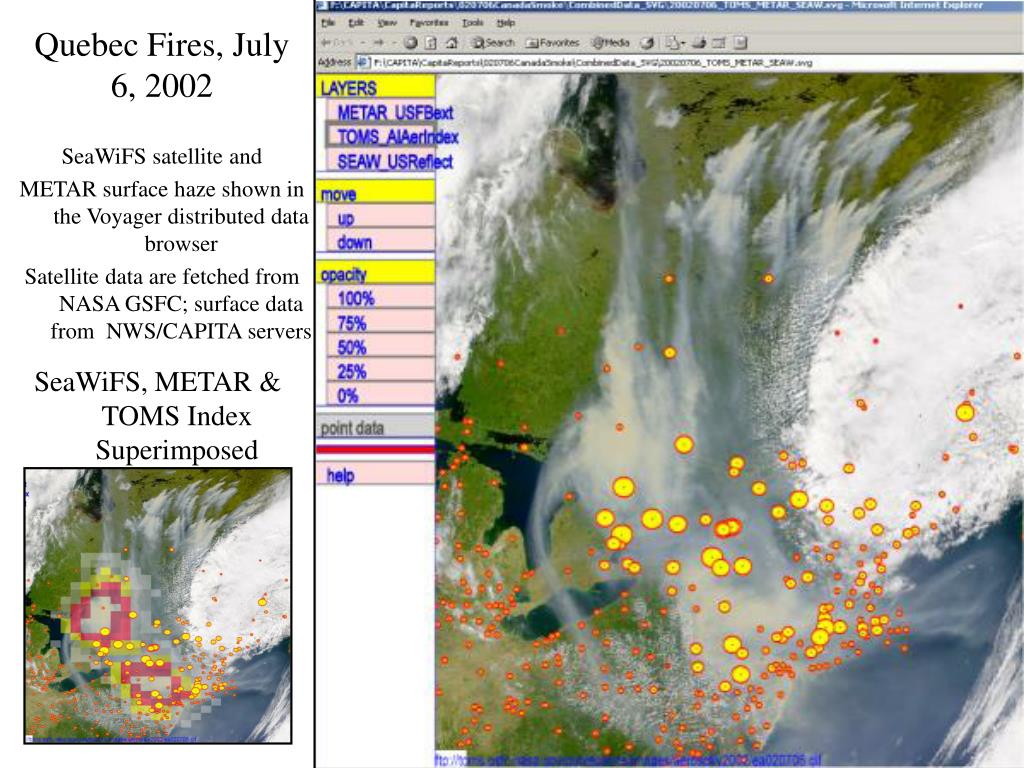This screenshot has height=768, width=1024.
Task: Set layer opacity to 100%
Action: tap(355, 299)
